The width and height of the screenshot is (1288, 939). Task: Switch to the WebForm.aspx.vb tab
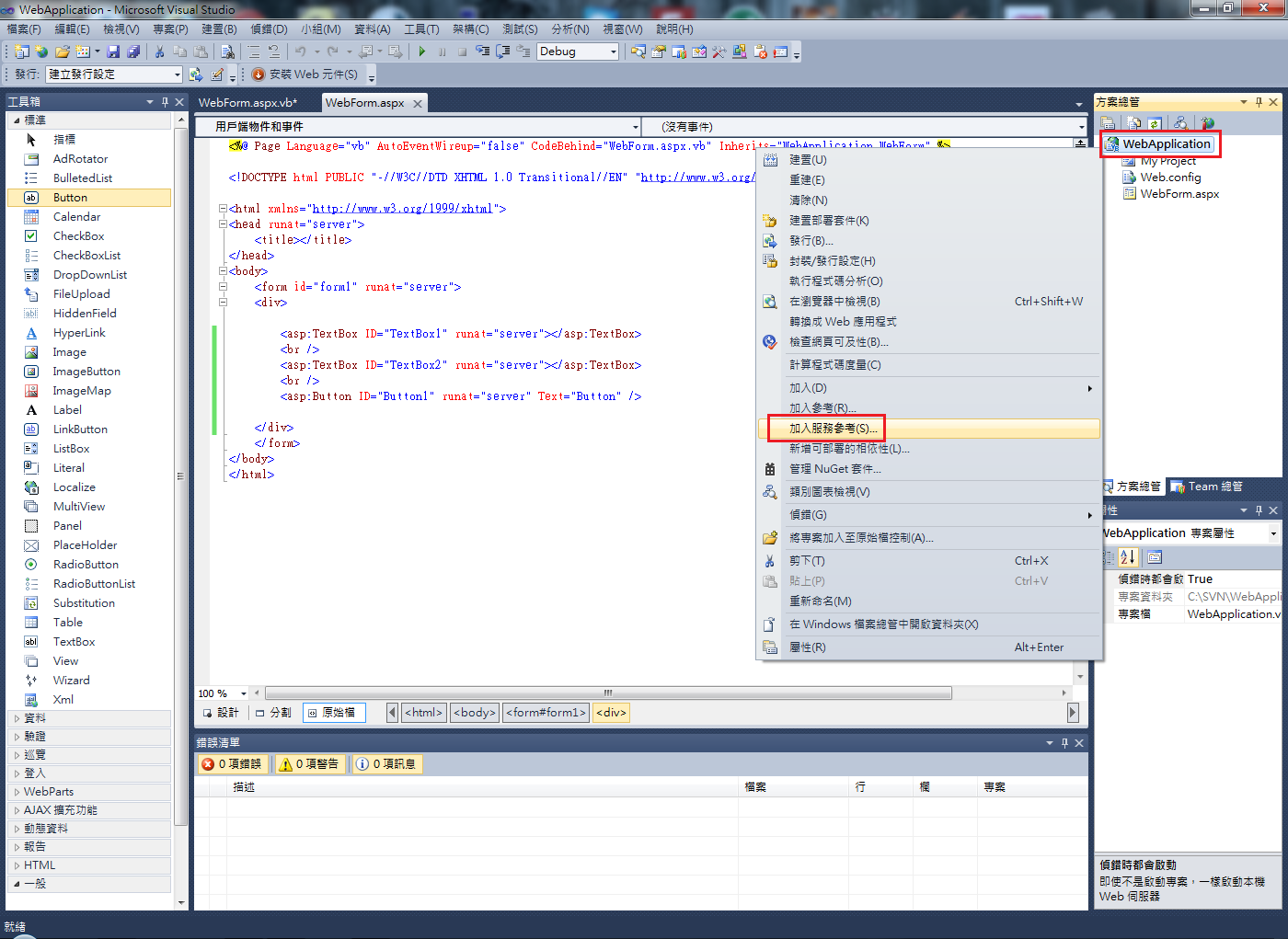click(x=247, y=103)
